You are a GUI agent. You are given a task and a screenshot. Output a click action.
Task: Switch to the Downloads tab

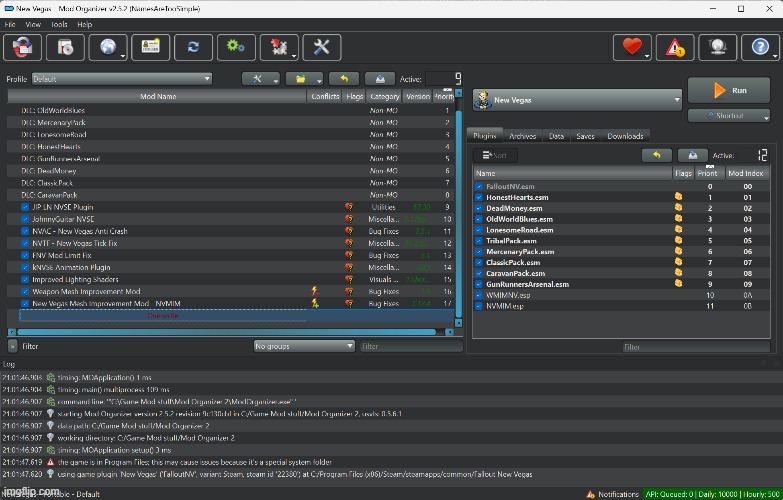pos(625,136)
